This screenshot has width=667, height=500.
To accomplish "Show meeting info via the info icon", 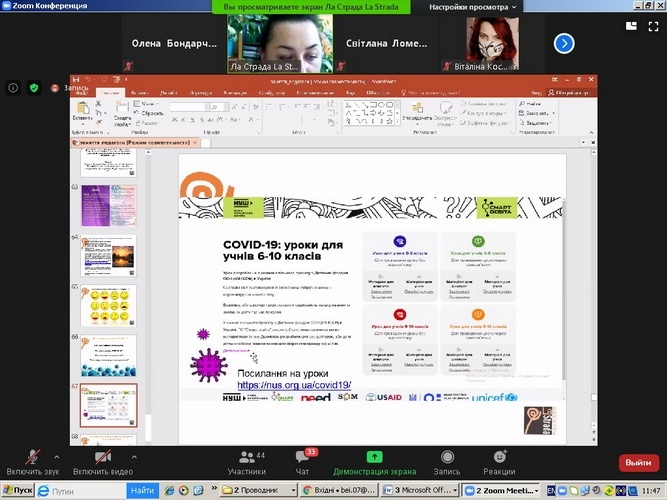I will tap(13, 88).
